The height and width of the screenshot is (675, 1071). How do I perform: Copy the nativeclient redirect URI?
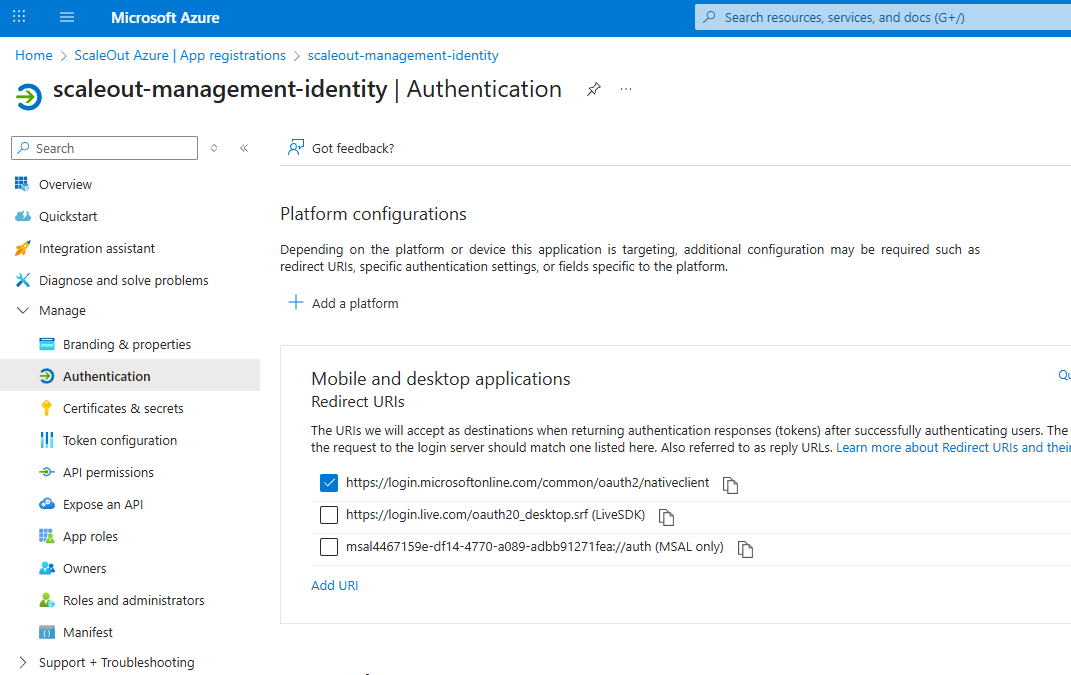pyautogui.click(x=730, y=485)
